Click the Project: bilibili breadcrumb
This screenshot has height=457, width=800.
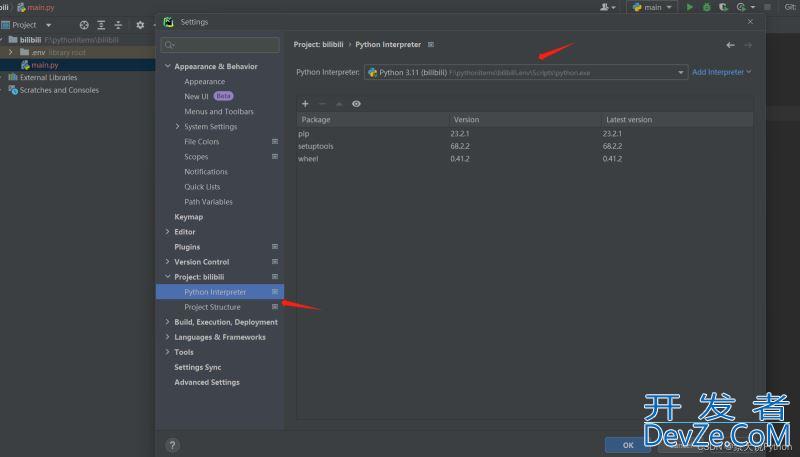click(x=318, y=44)
